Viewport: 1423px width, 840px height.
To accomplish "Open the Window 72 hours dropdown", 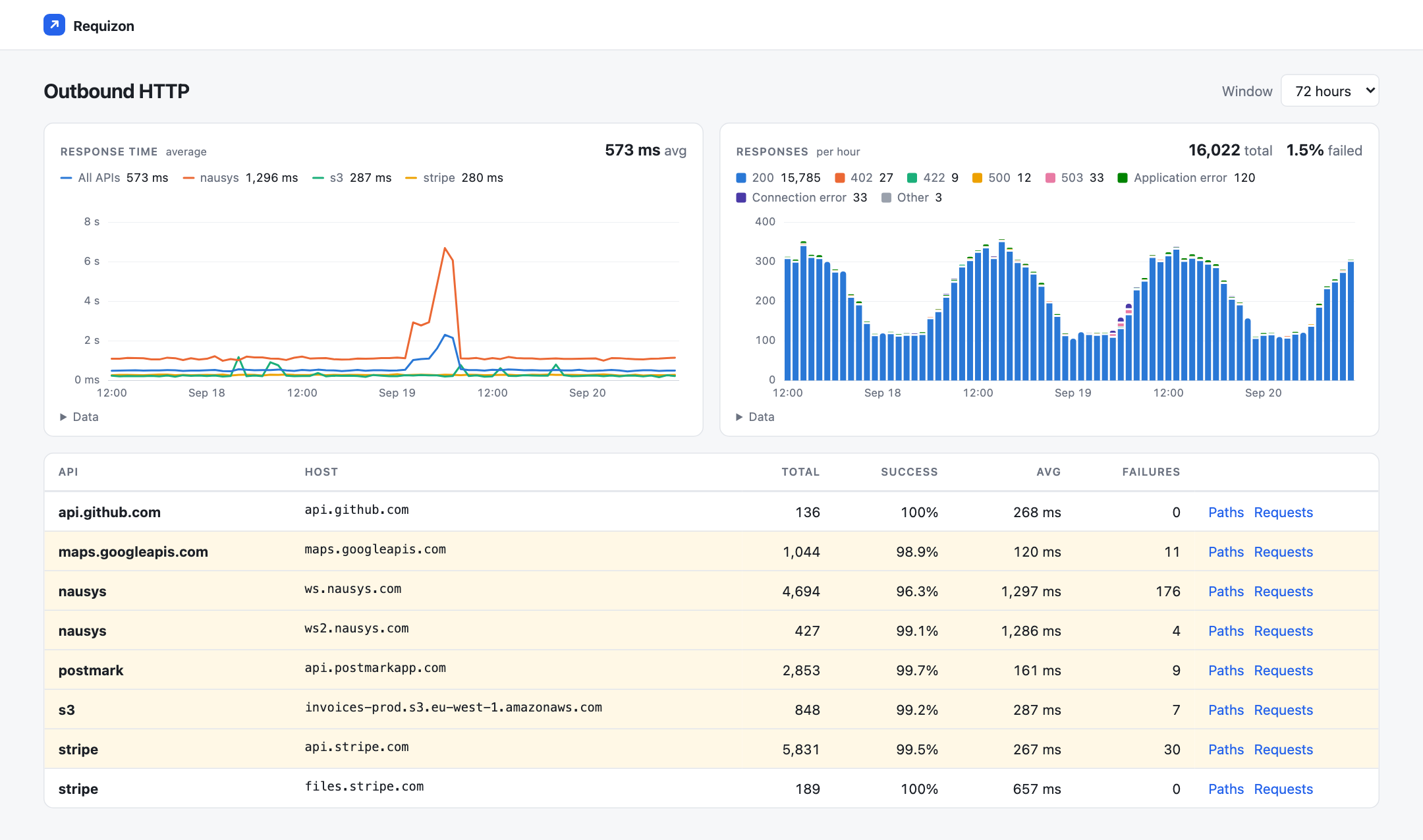I will coord(1329,91).
